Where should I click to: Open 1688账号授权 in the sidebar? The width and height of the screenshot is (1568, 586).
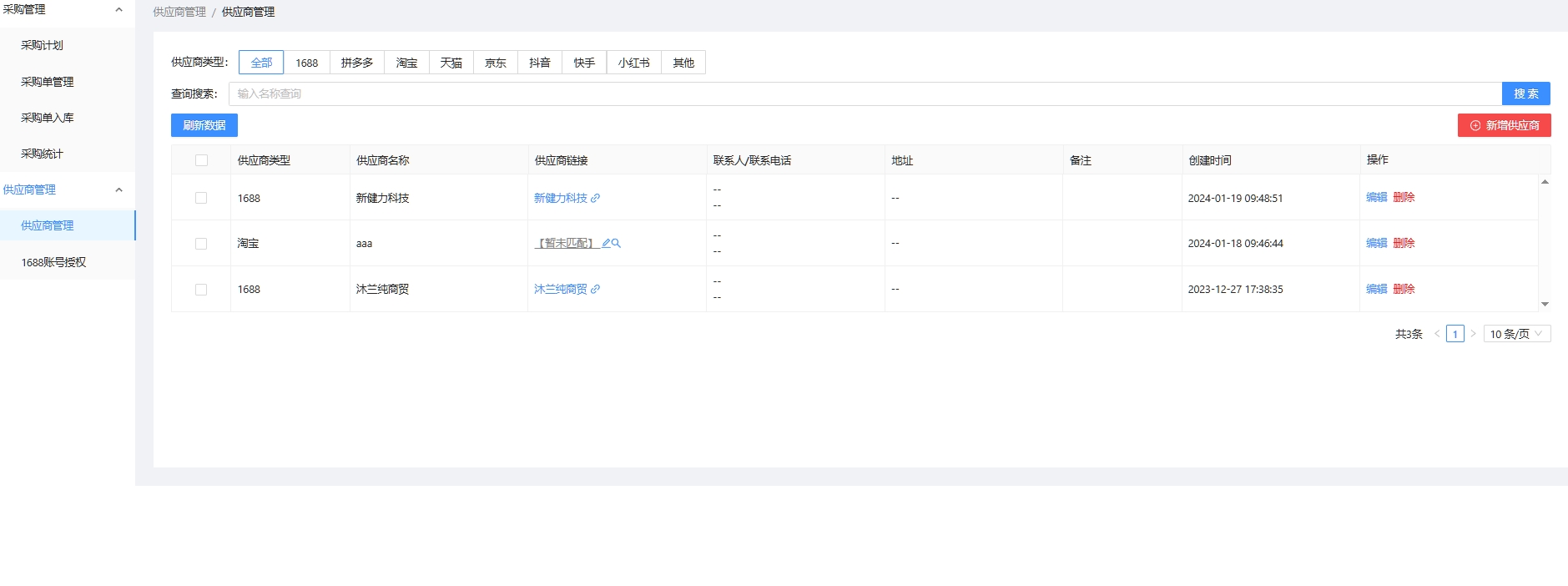53,262
